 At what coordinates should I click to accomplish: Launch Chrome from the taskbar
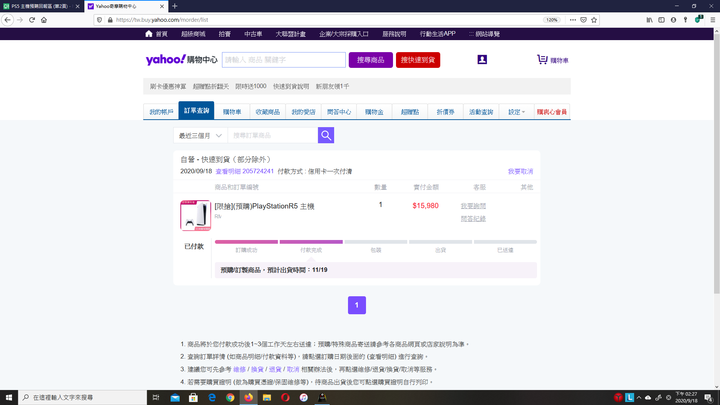[x=230, y=398]
